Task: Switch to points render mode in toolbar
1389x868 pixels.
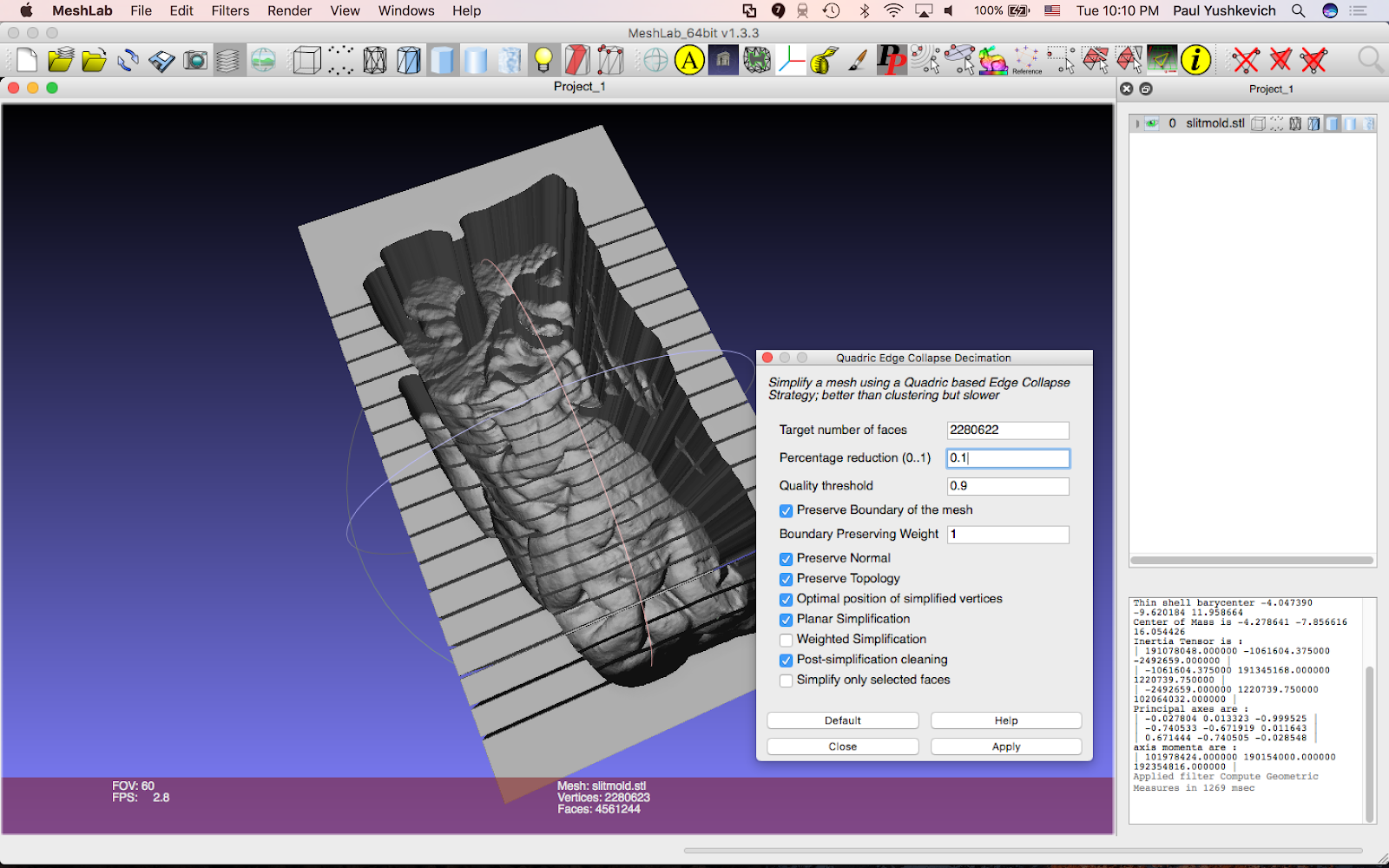Action: tap(340, 60)
